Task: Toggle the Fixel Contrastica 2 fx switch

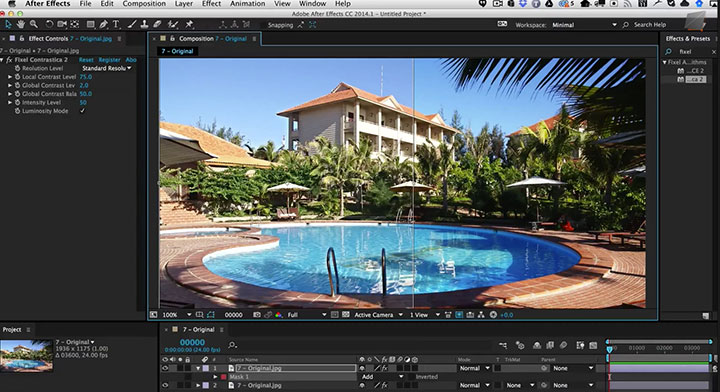Action: (9, 60)
